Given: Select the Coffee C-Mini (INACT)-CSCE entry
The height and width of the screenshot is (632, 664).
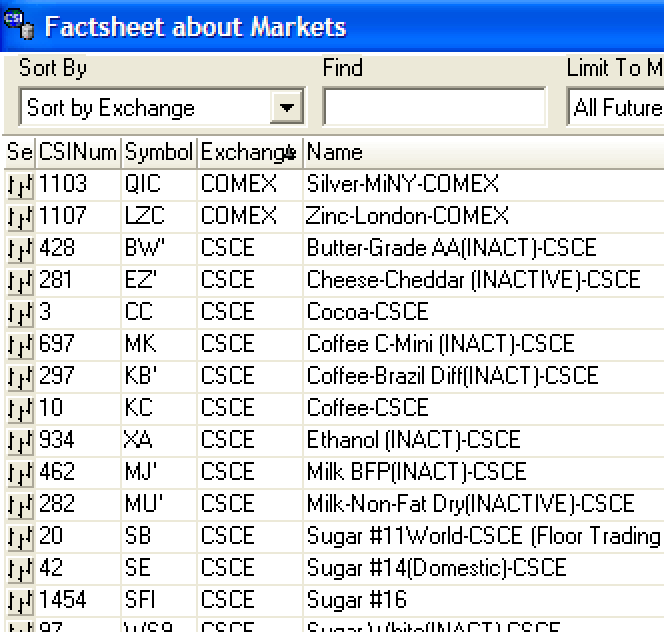Looking at the screenshot, I should click(x=440, y=345).
